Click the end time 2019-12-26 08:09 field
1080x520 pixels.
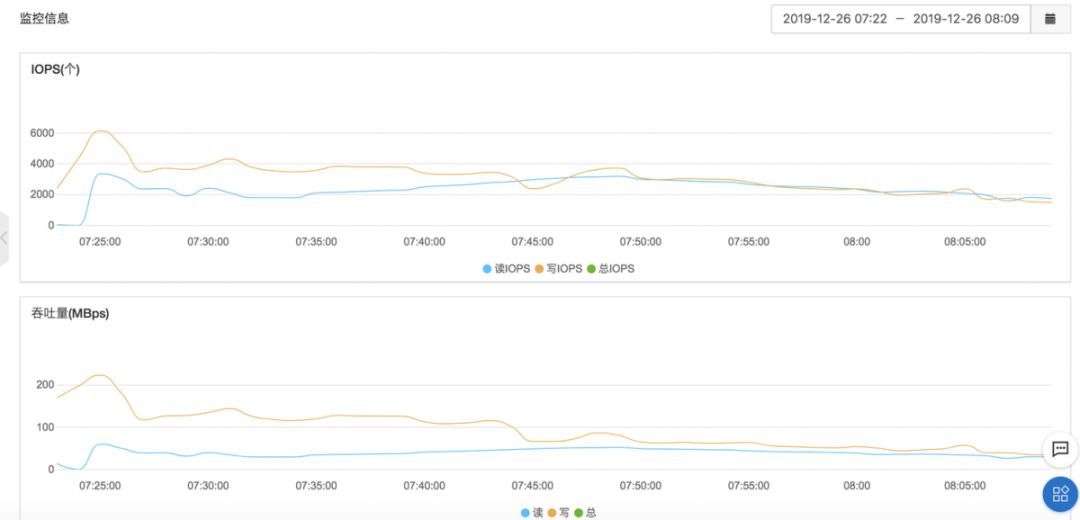coord(966,19)
